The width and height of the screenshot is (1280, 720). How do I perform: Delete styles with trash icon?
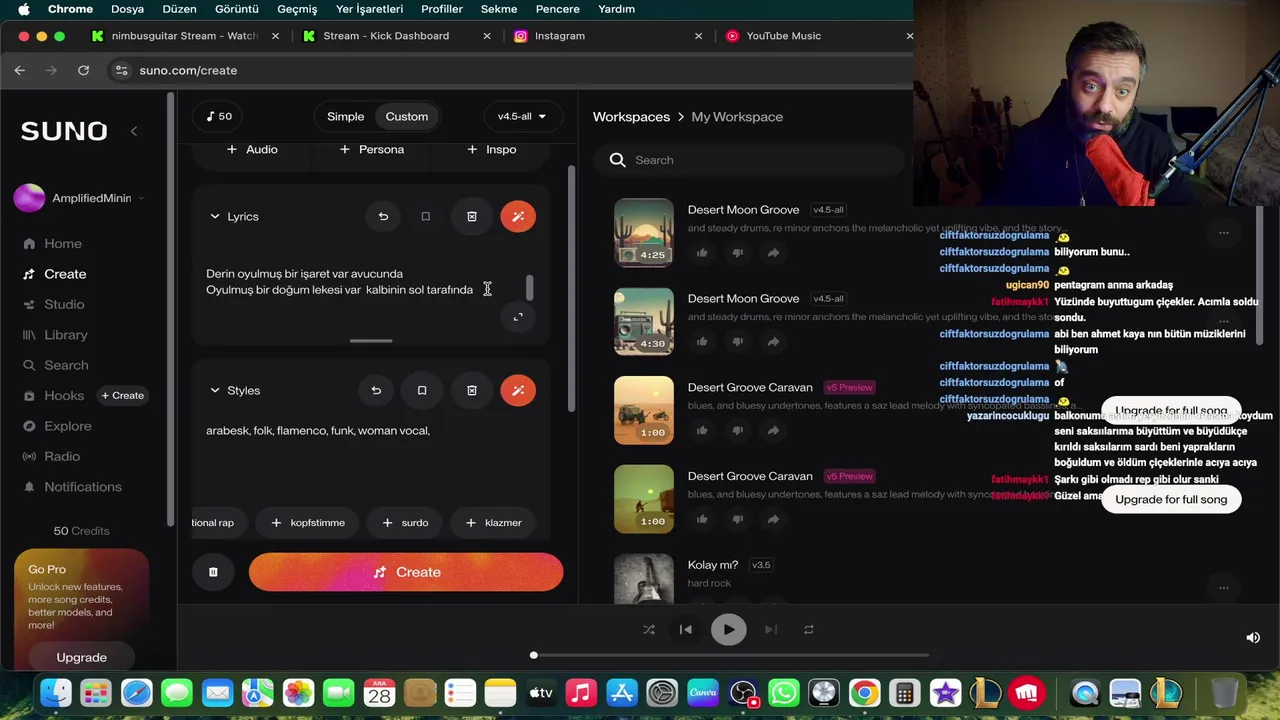[472, 390]
